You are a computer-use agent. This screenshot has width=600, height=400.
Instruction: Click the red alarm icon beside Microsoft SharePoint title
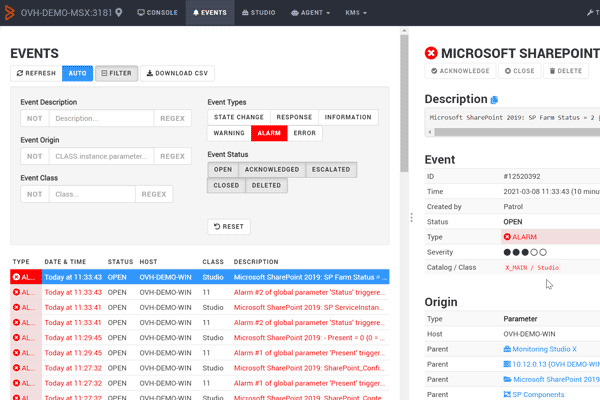(x=431, y=53)
